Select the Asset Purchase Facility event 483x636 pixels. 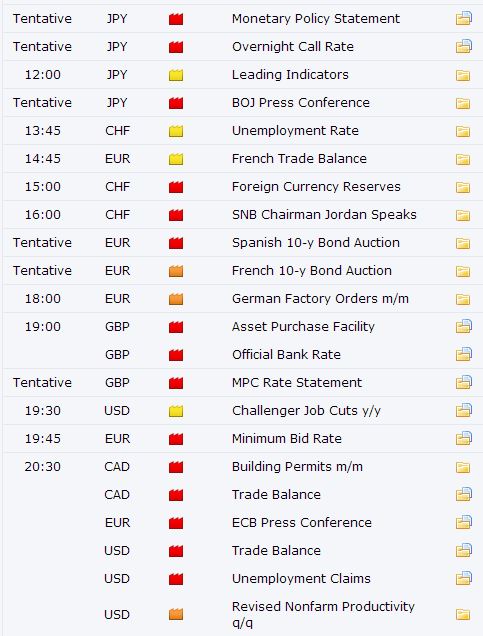coord(303,327)
